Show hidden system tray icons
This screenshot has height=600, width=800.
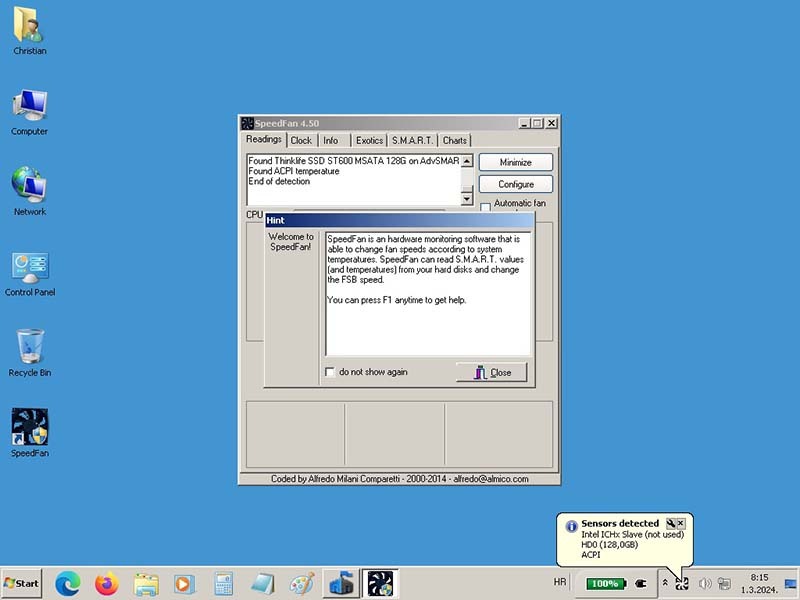(x=665, y=583)
